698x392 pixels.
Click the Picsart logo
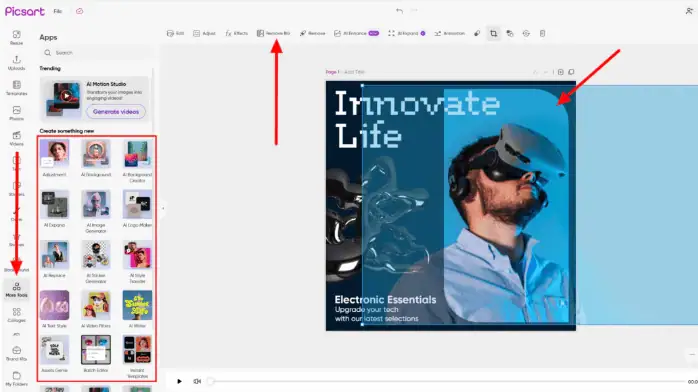24,12
